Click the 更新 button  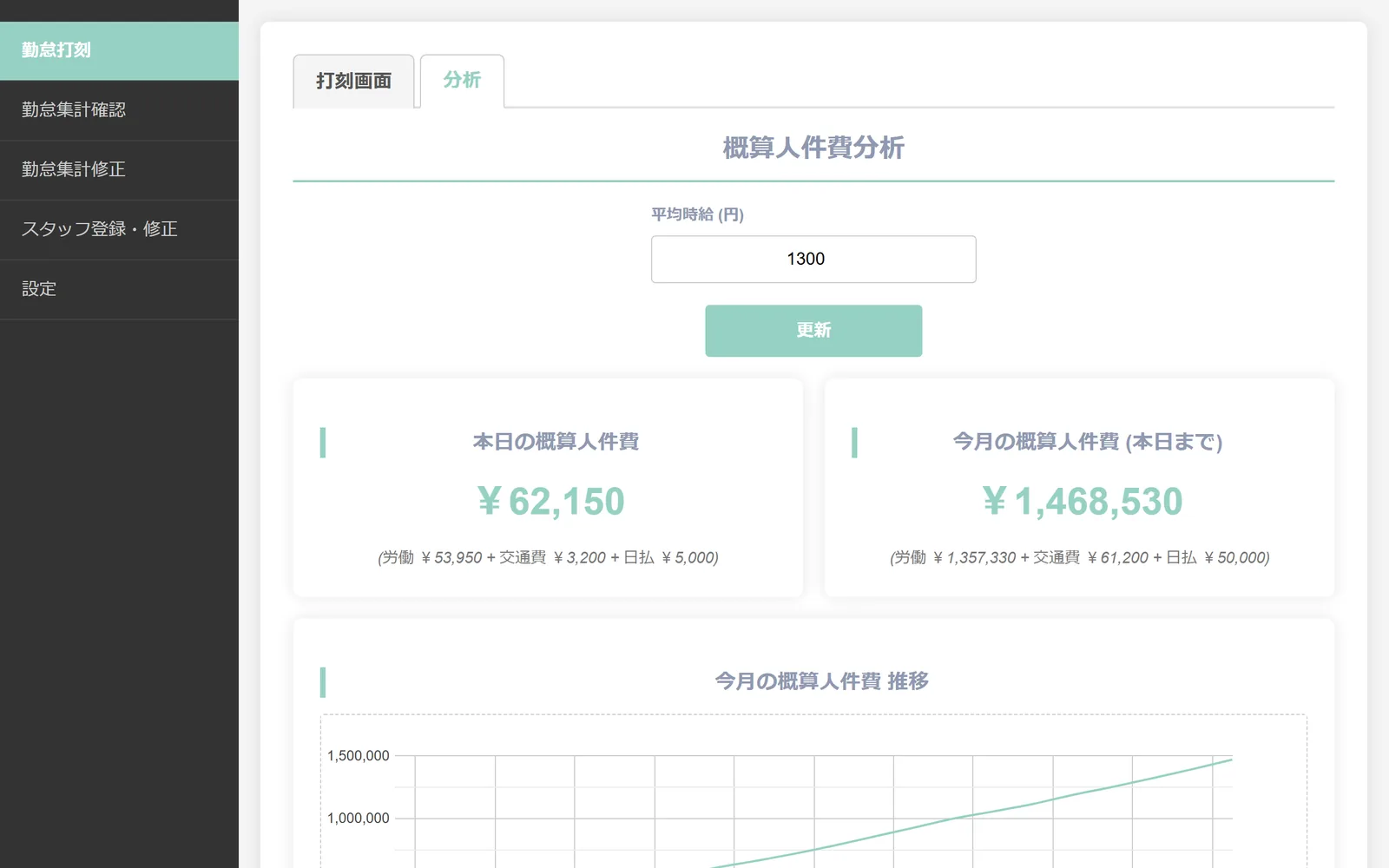pyautogui.click(x=813, y=331)
